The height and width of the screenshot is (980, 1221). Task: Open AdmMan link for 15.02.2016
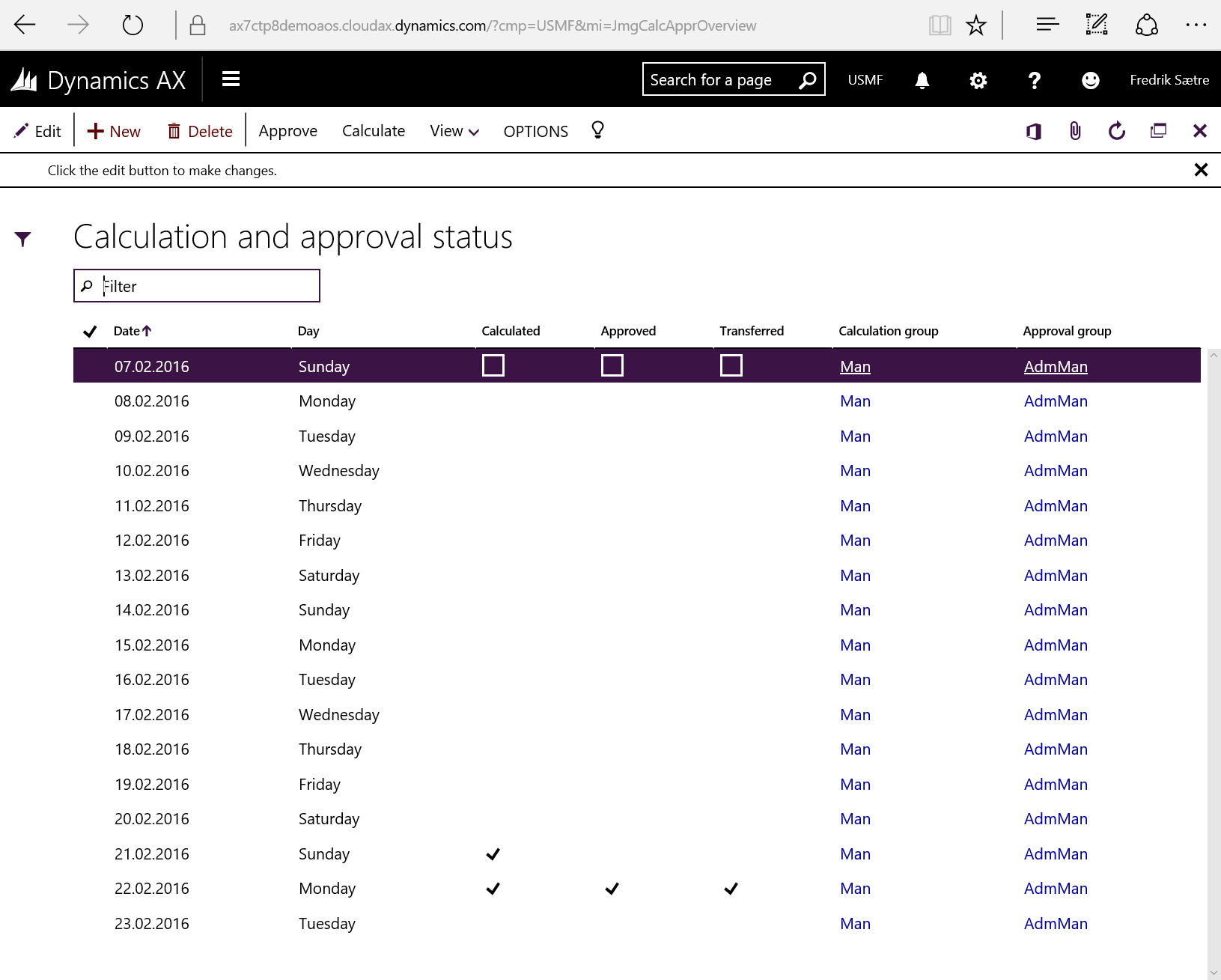(x=1056, y=645)
